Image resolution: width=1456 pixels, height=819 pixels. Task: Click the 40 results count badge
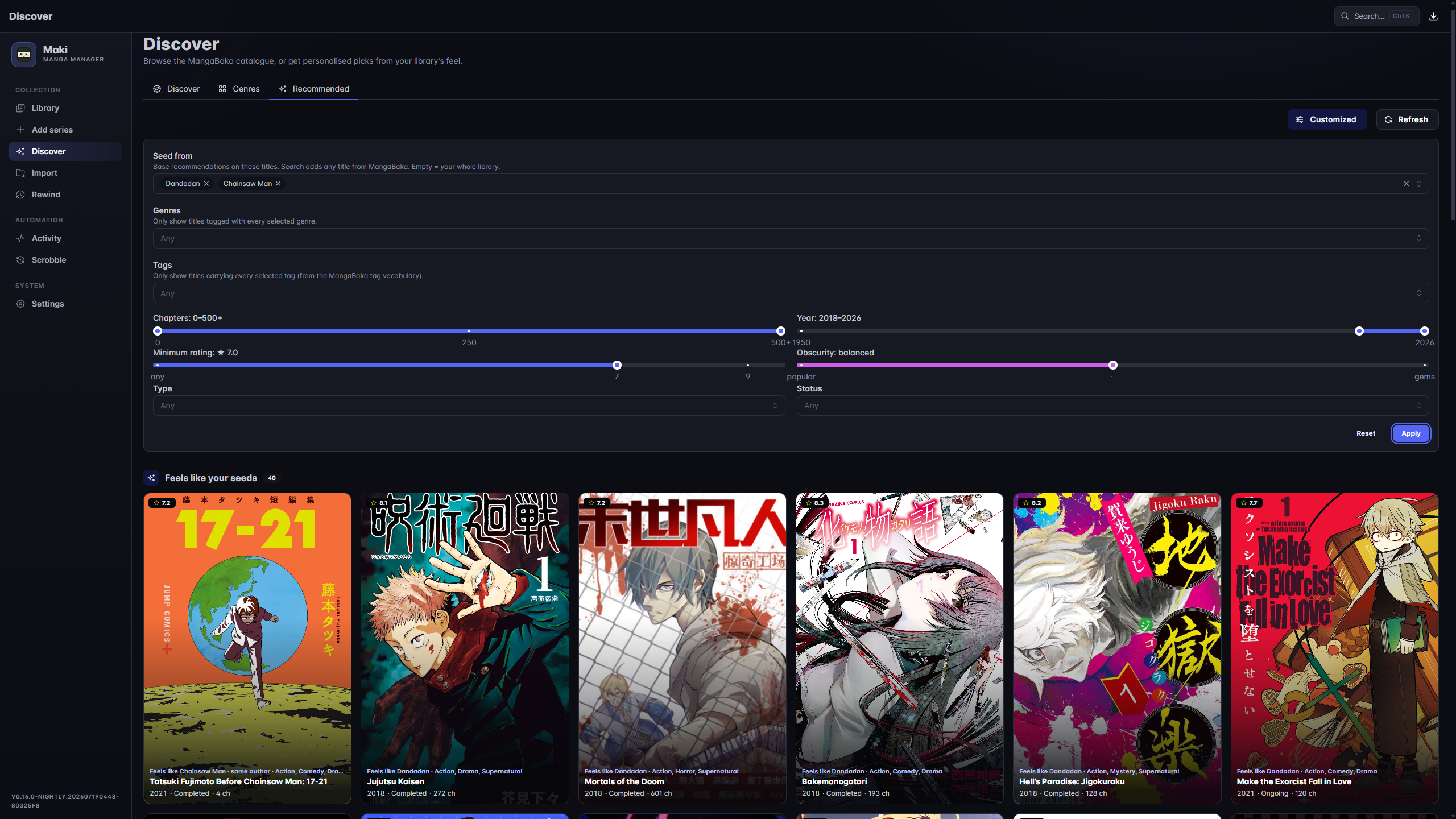point(272,478)
